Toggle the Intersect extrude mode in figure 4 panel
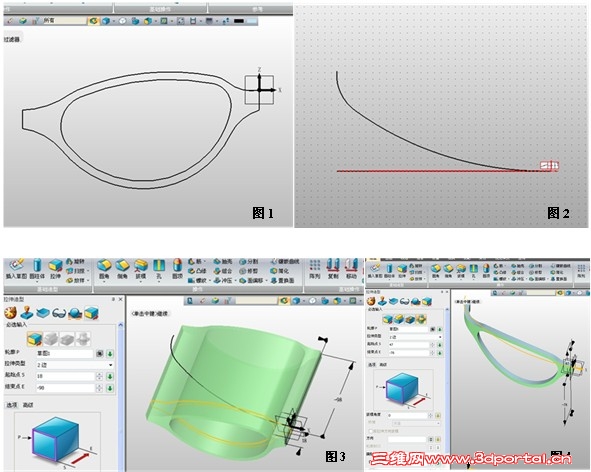This screenshot has width=591, height=472. click(421, 319)
